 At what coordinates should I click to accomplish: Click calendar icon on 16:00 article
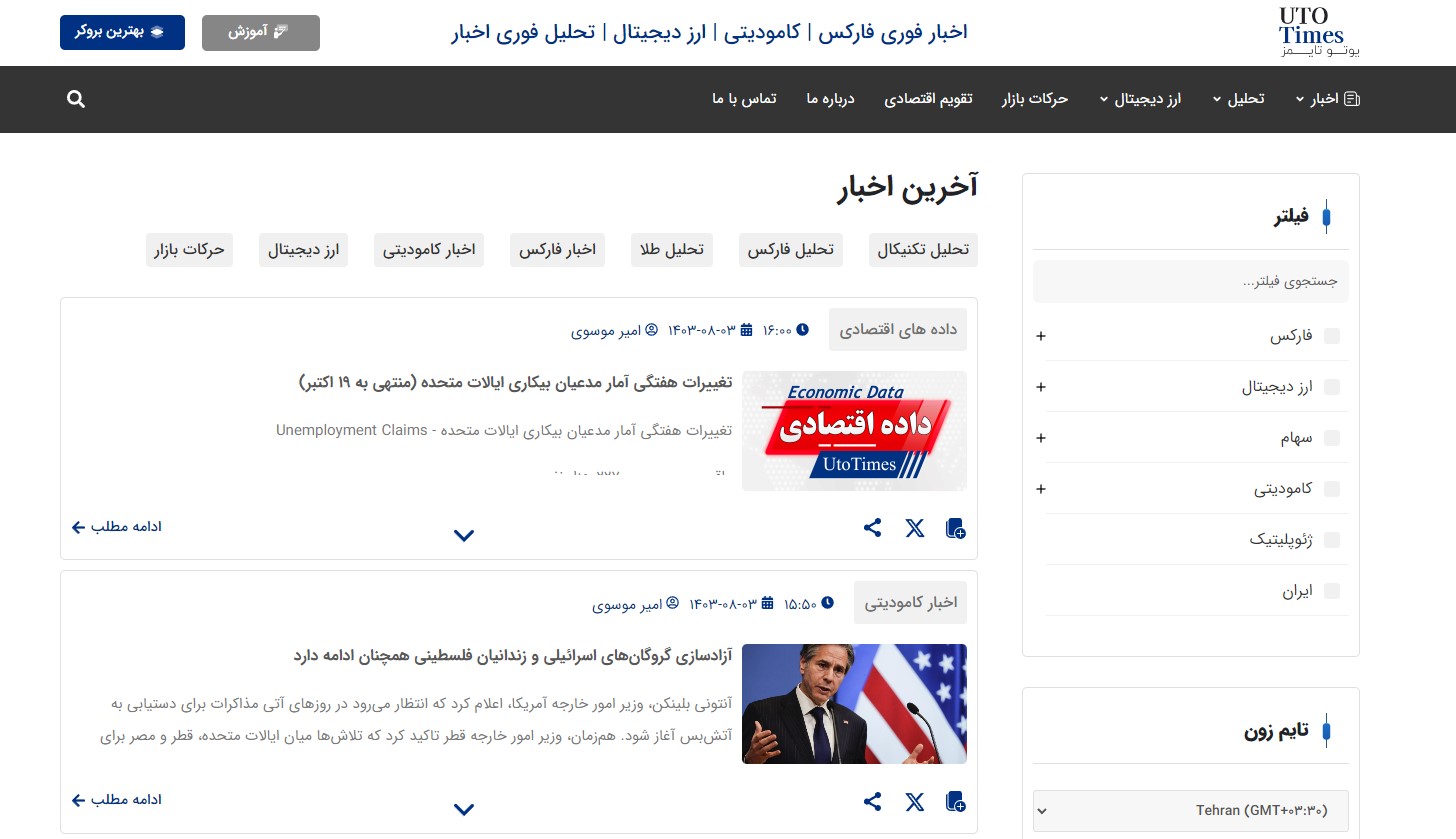pos(746,330)
